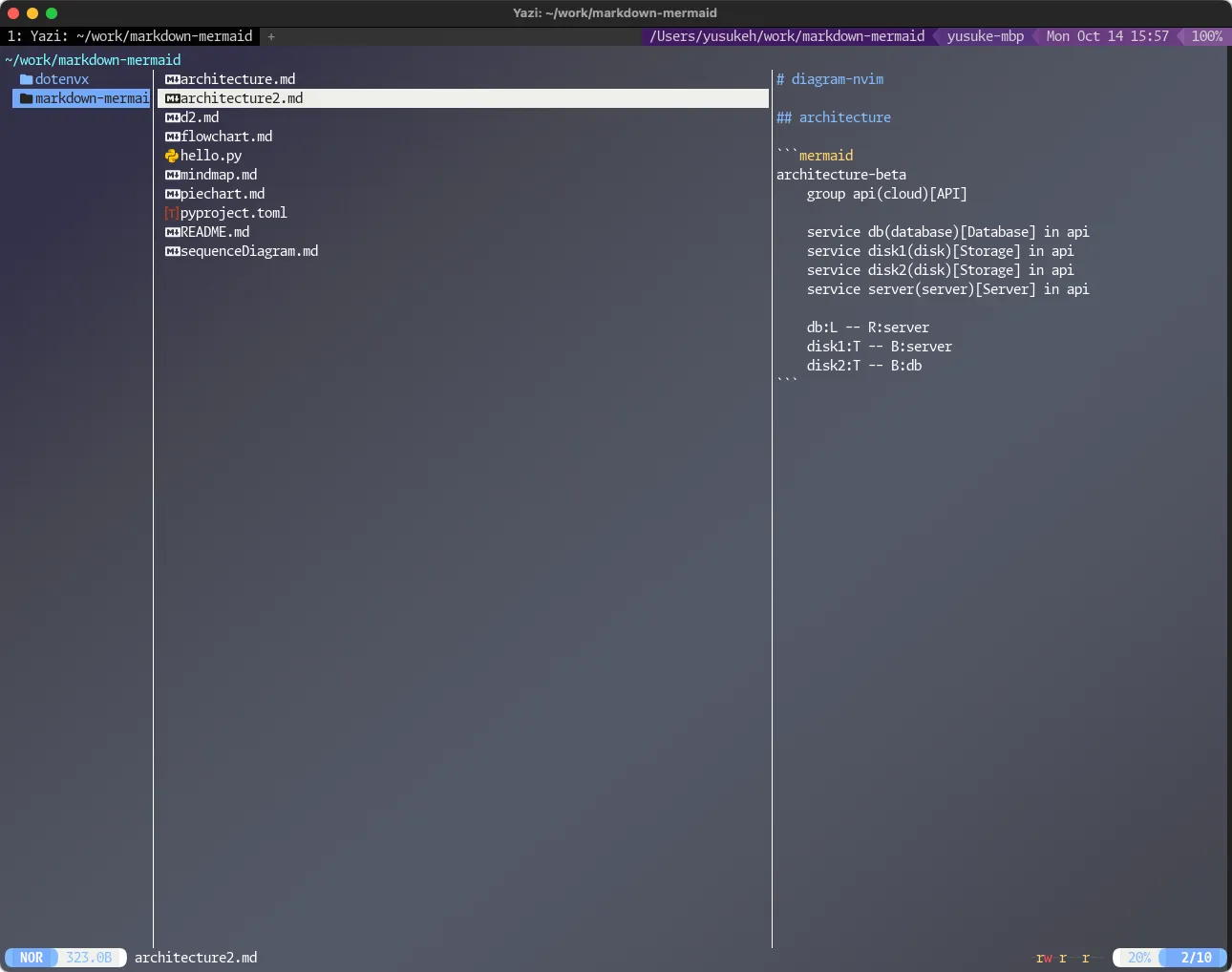
Task: Click the 2/10 item position counter
Action: tap(1197, 958)
